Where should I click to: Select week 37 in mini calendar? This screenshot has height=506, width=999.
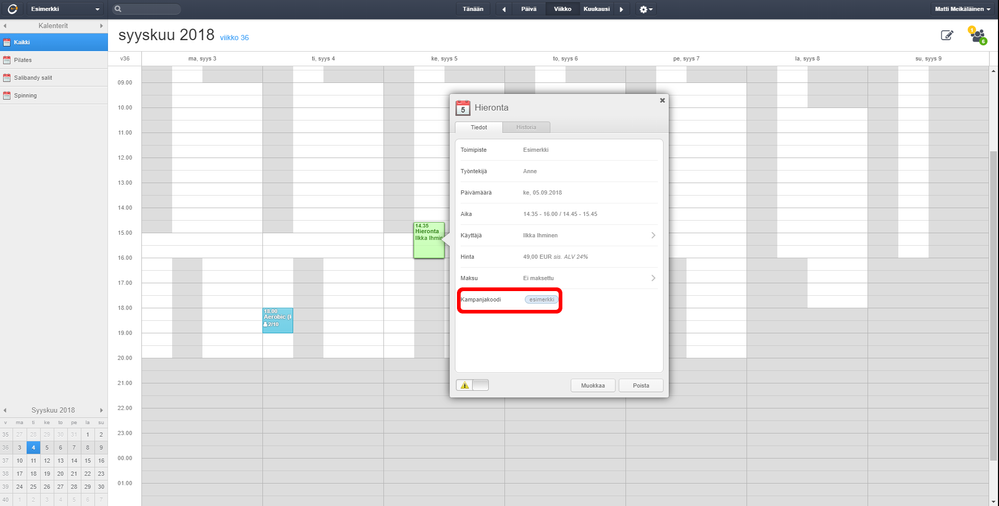pyautogui.click(x=6, y=461)
